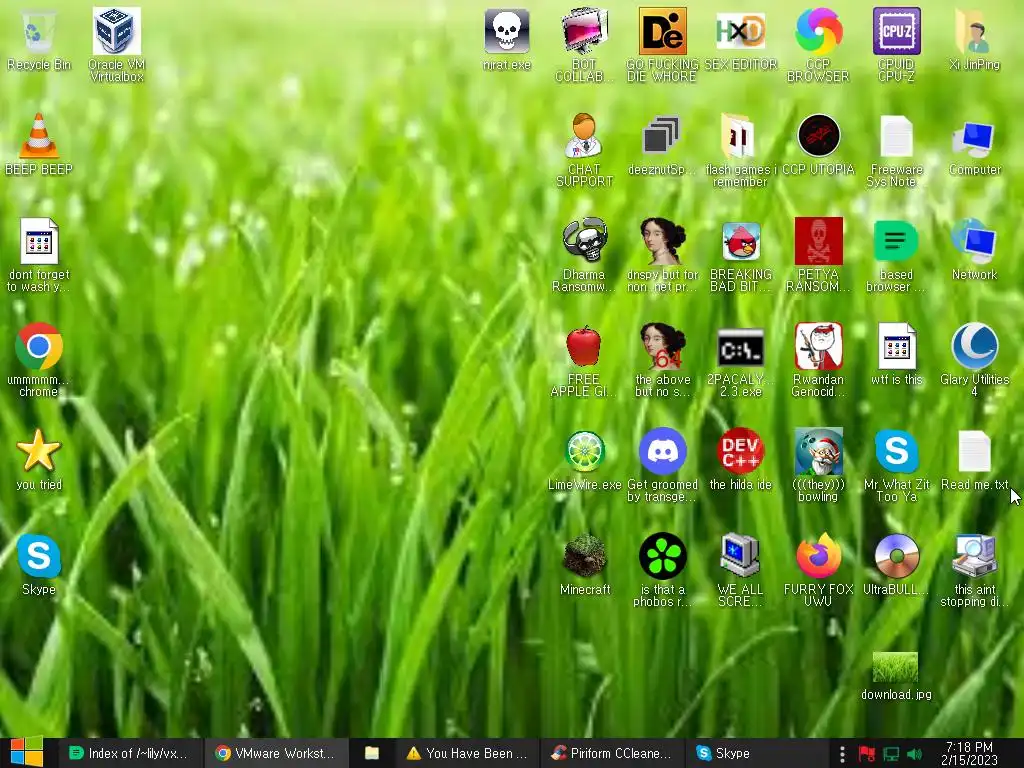Click the LimeWire.exe icon
Image resolution: width=1024 pixels, height=768 pixels.
point(584,451)
